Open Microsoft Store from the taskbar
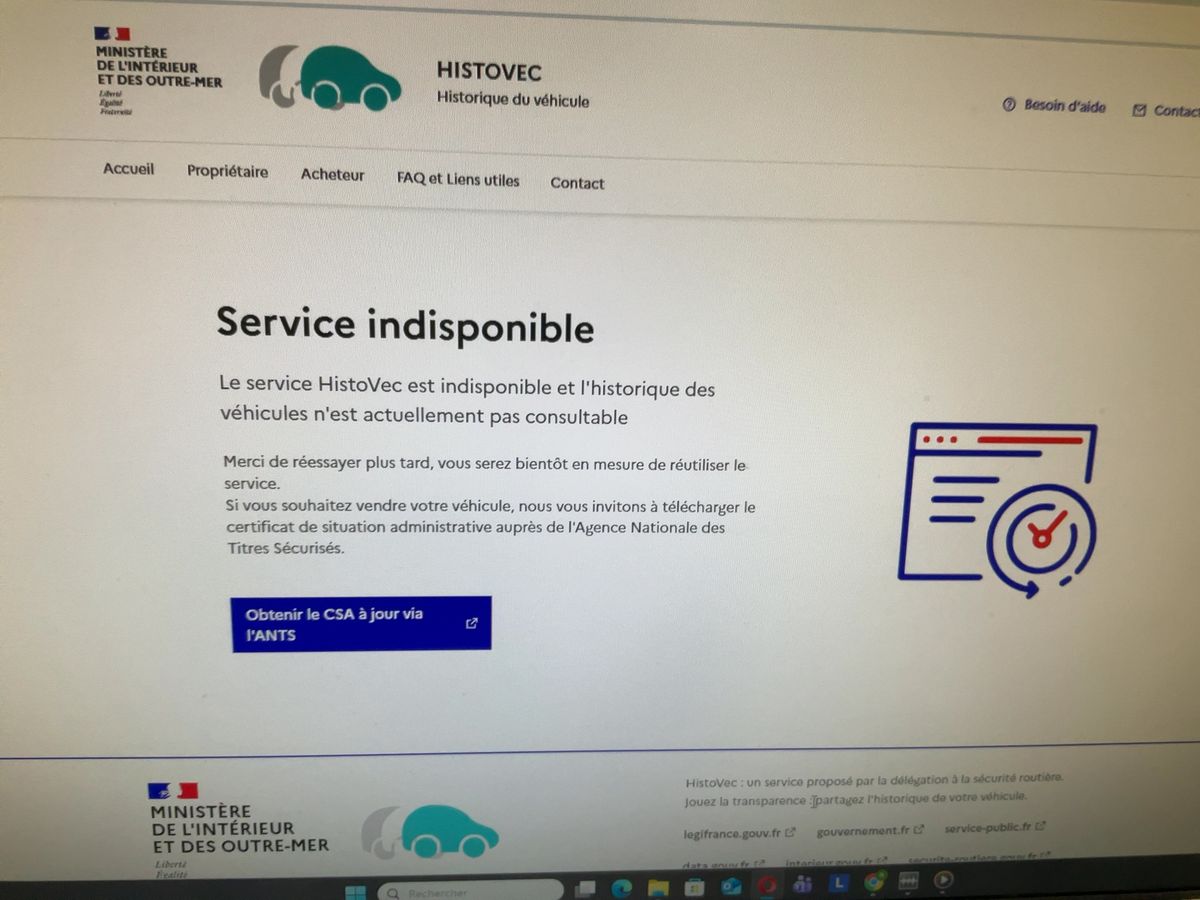1200x900 pixels. pyautogui.click(x=694, y=888)
